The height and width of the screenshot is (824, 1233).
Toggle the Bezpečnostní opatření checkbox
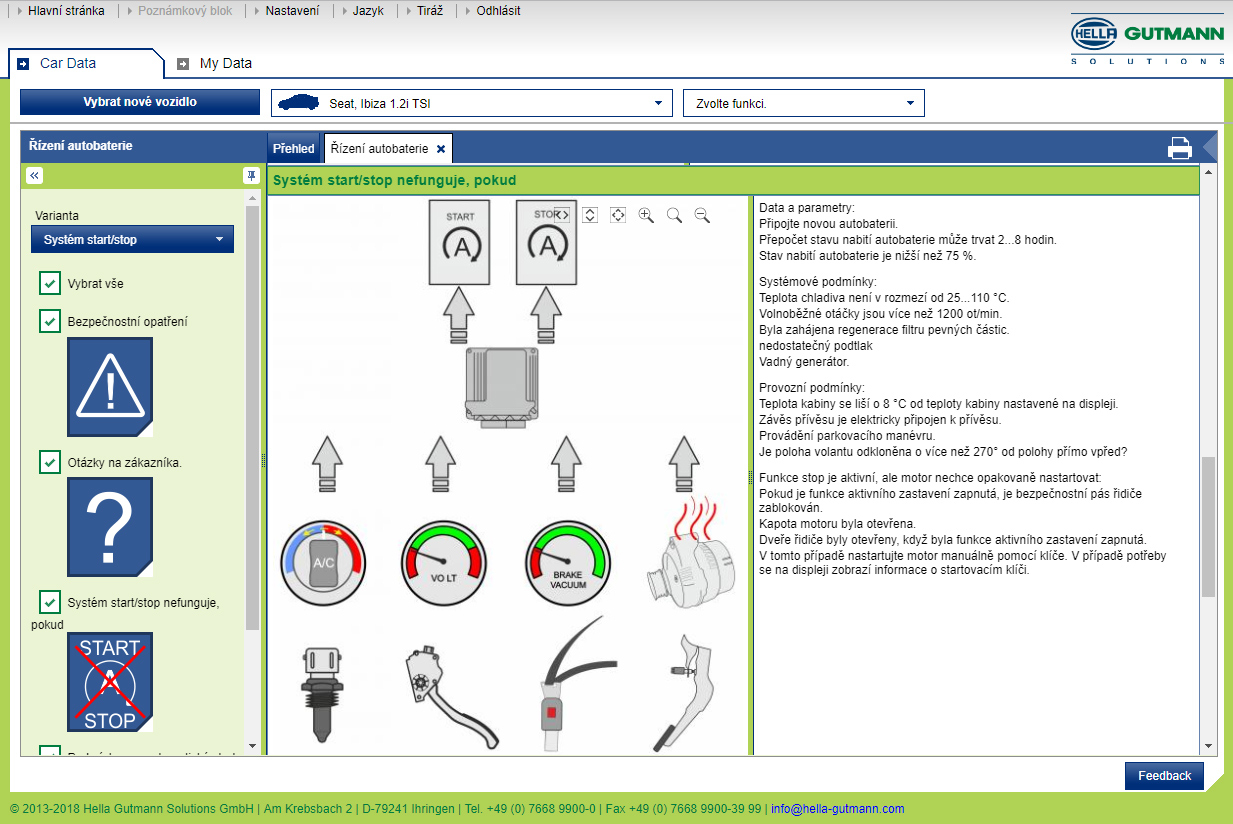click(x=50, y=321)
